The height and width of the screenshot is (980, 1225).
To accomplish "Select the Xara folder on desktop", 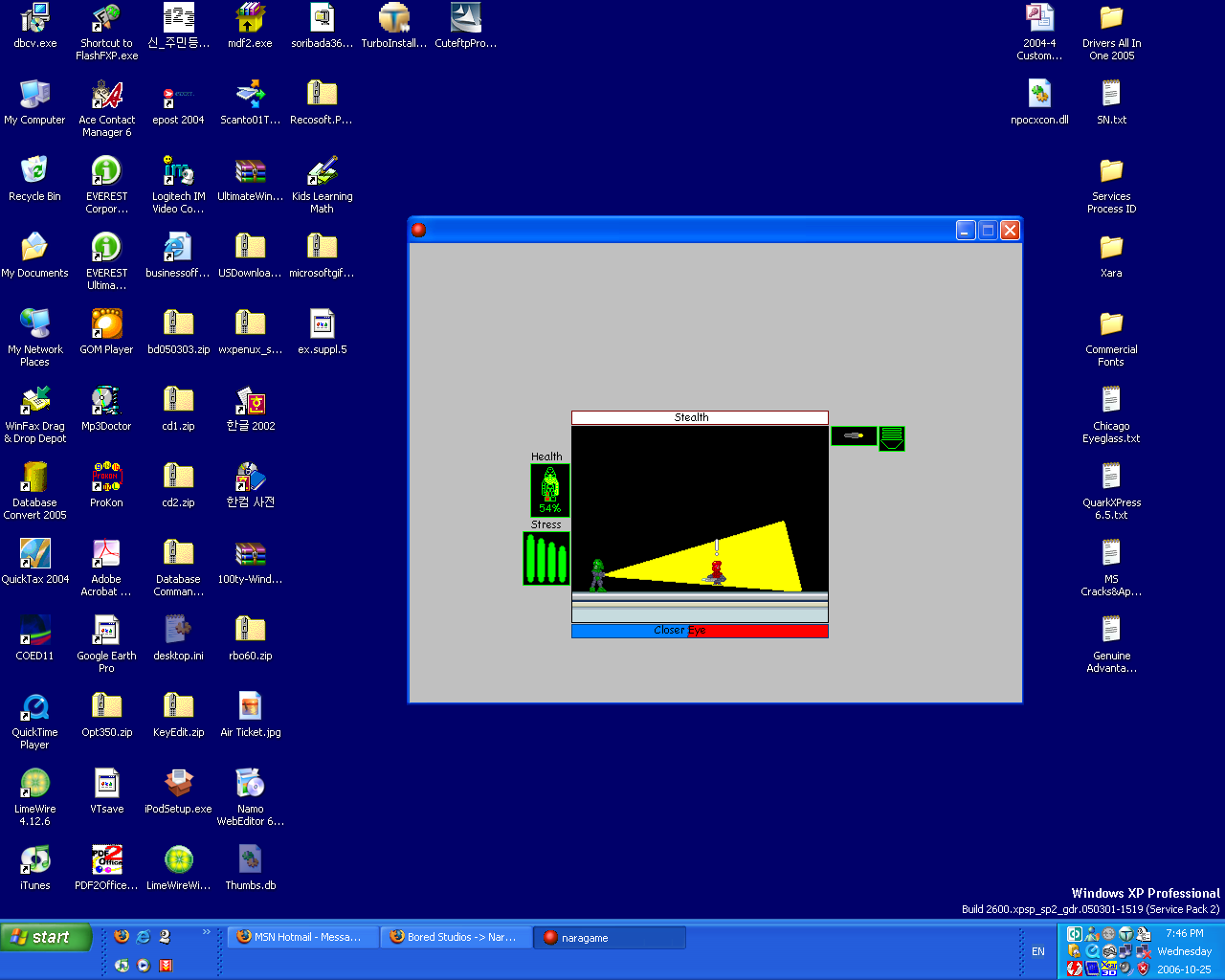I will (x=1111, y=255).
